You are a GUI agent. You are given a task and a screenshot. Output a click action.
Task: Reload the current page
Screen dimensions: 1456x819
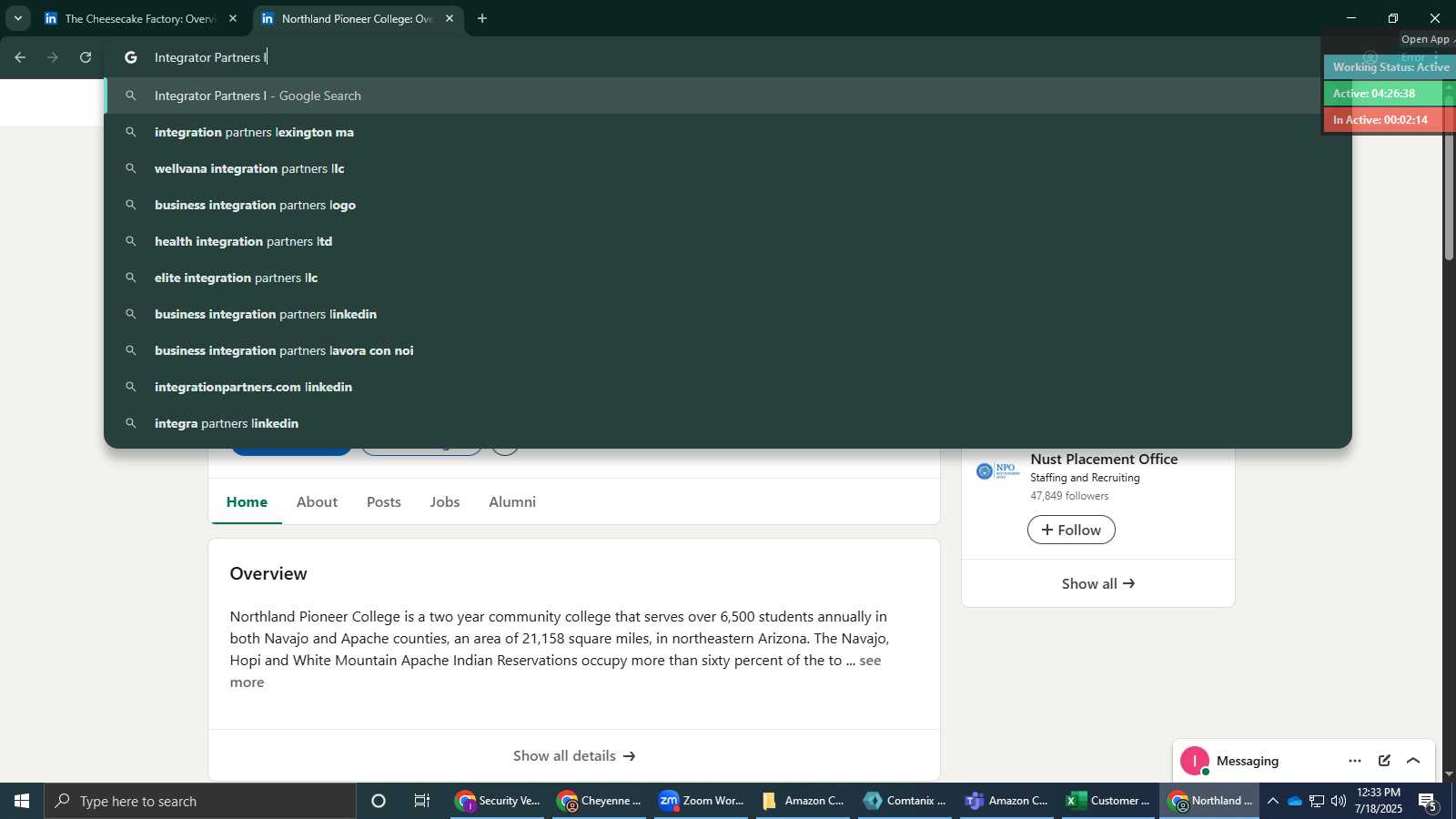tap(86, 57)
